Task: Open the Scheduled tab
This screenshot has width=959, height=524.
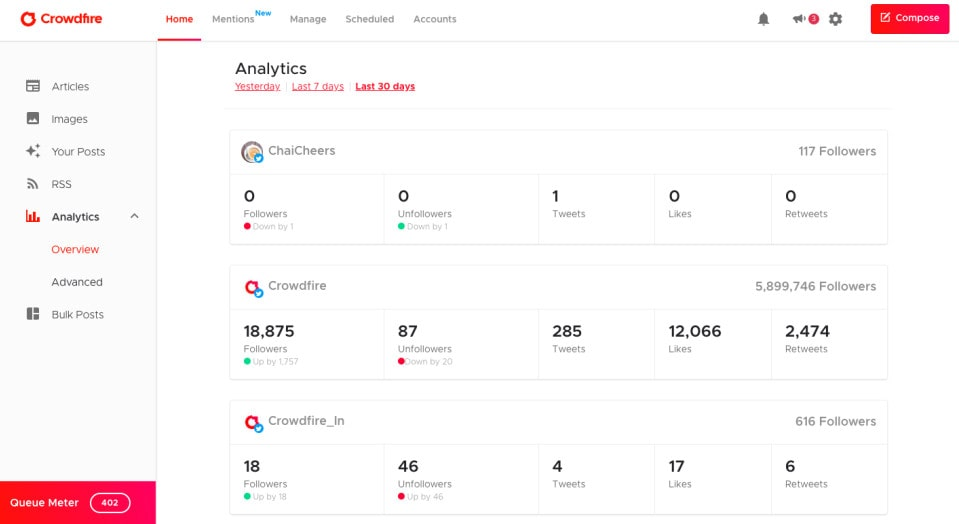Action: click(369, 19)
